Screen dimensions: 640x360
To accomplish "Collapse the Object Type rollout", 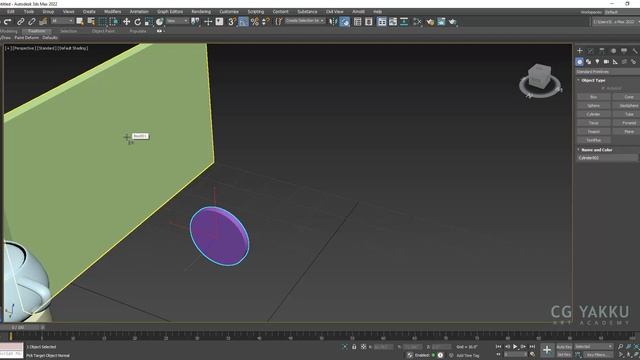I will [593, 80].
